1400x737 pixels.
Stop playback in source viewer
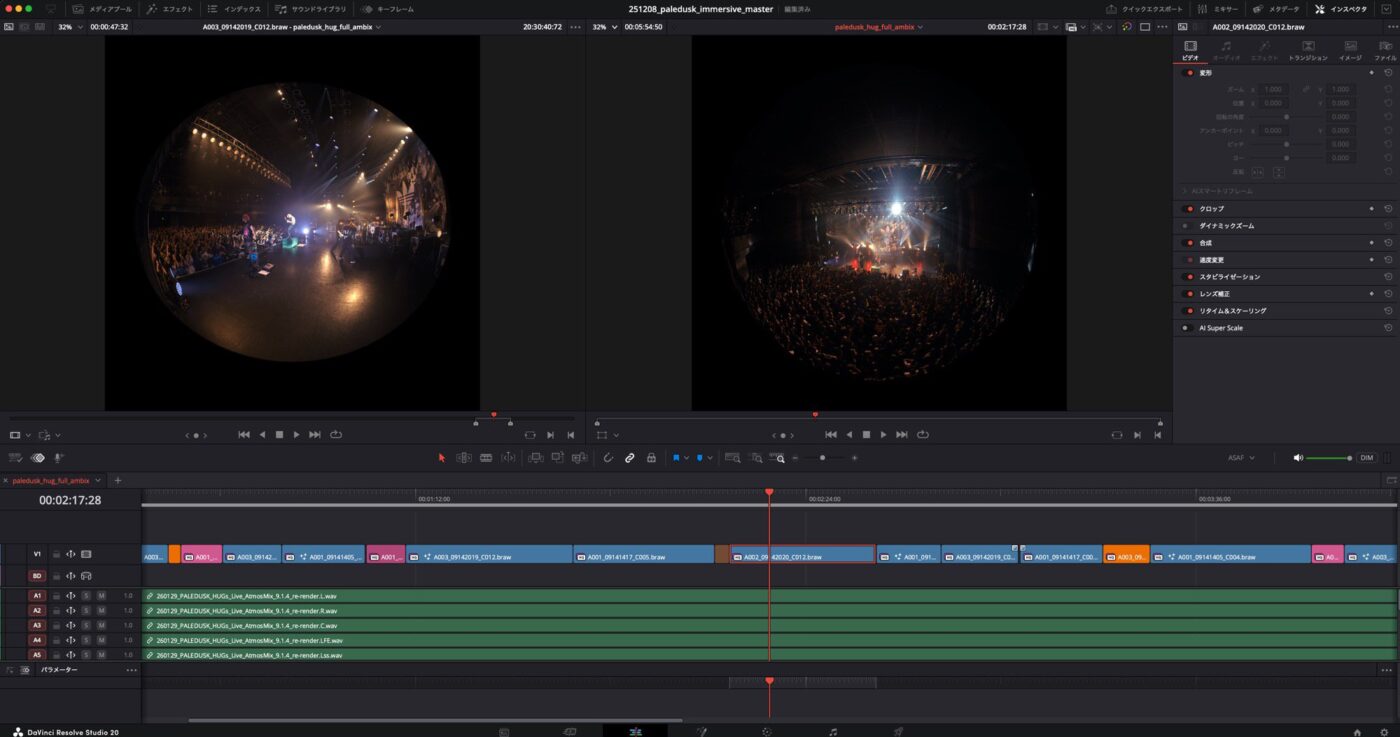coord(280,435)
